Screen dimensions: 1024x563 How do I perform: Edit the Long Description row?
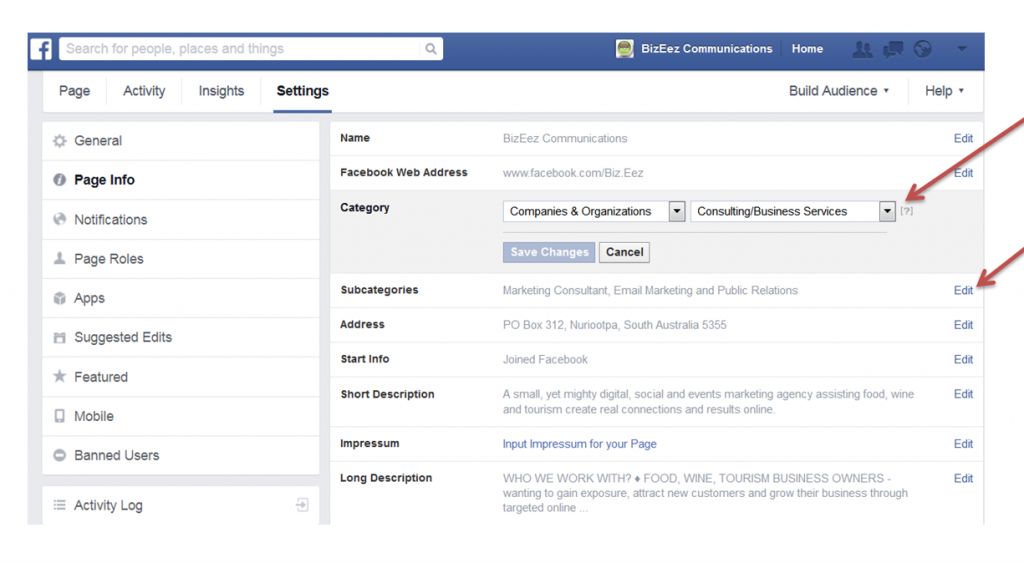[x=963, y=479]
